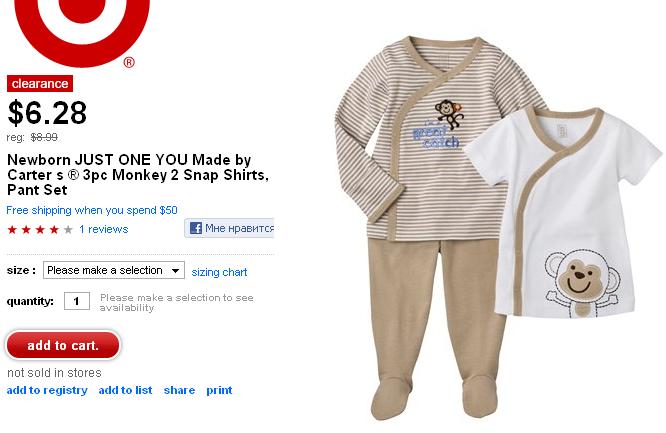Add the item to cart
Image resolution: width=666 pixels, height=433 pixels.
click(63, 345)
